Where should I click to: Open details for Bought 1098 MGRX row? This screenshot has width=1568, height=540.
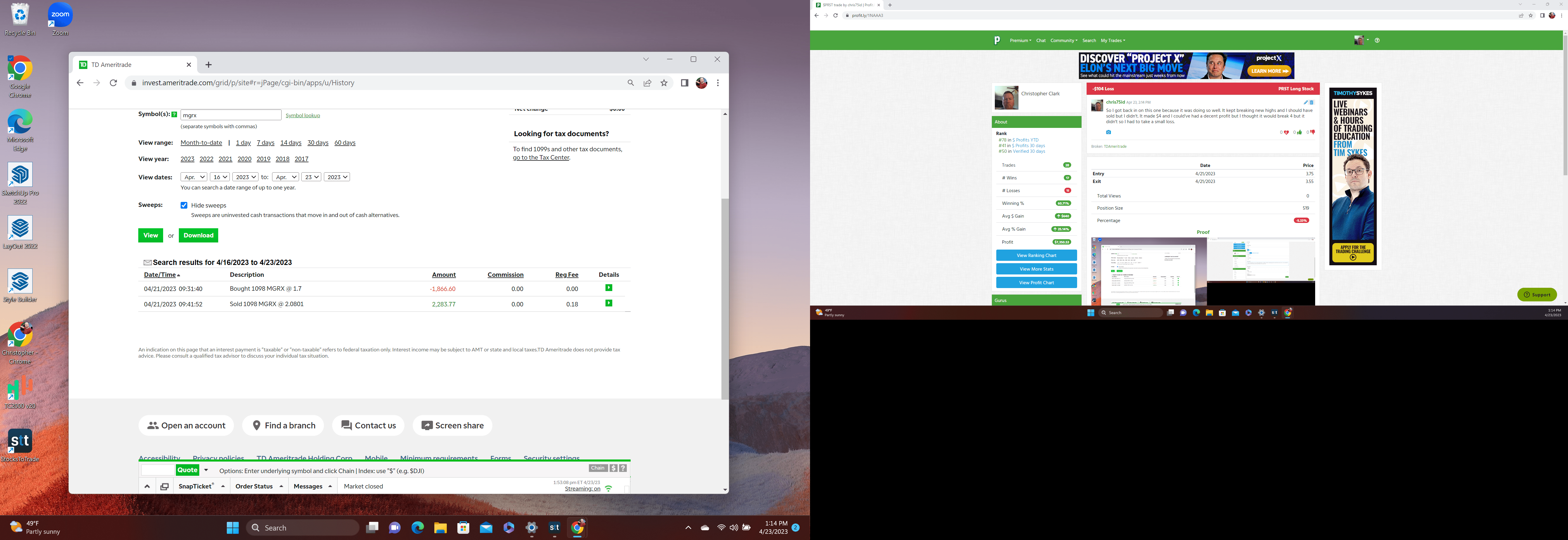click(x=608, y=288)
